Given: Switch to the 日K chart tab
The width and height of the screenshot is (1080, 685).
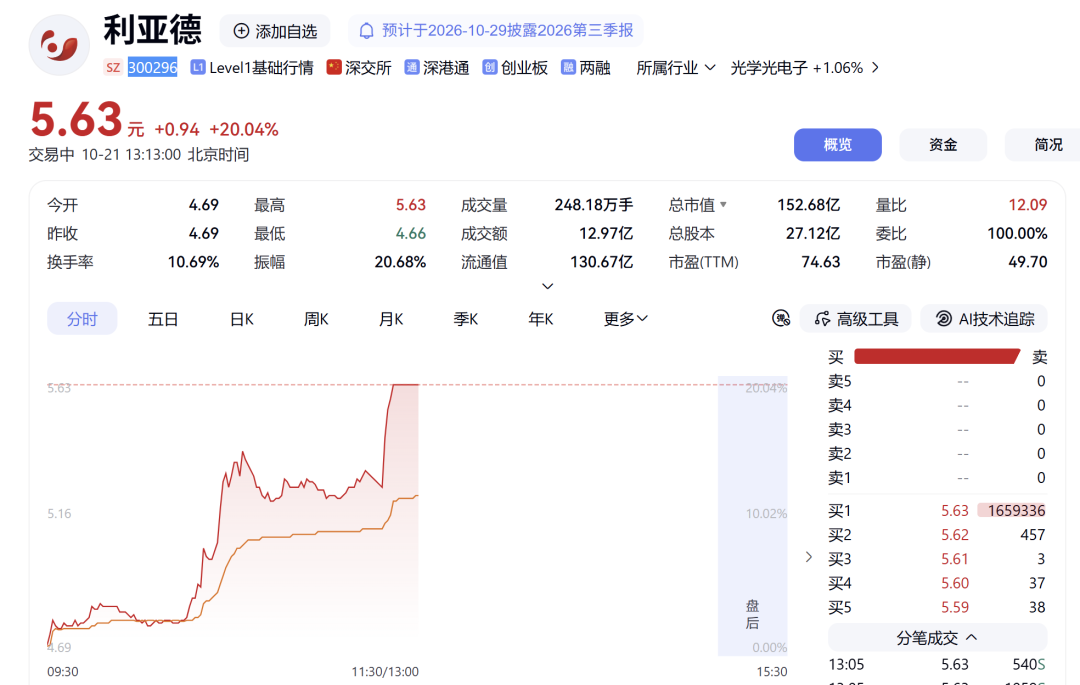Looking at the screenshot, I should [242, 319].
